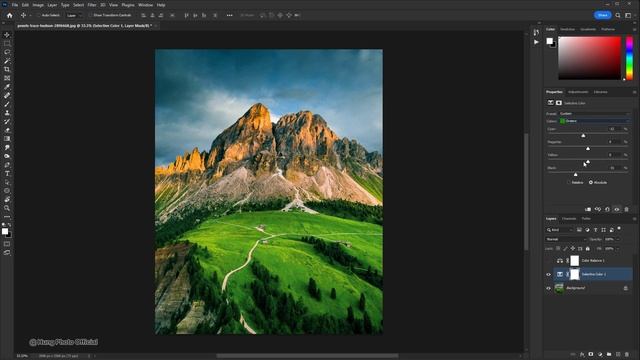Select the Move tool in toolbar

pyautogui.click(x=7, y=35)
